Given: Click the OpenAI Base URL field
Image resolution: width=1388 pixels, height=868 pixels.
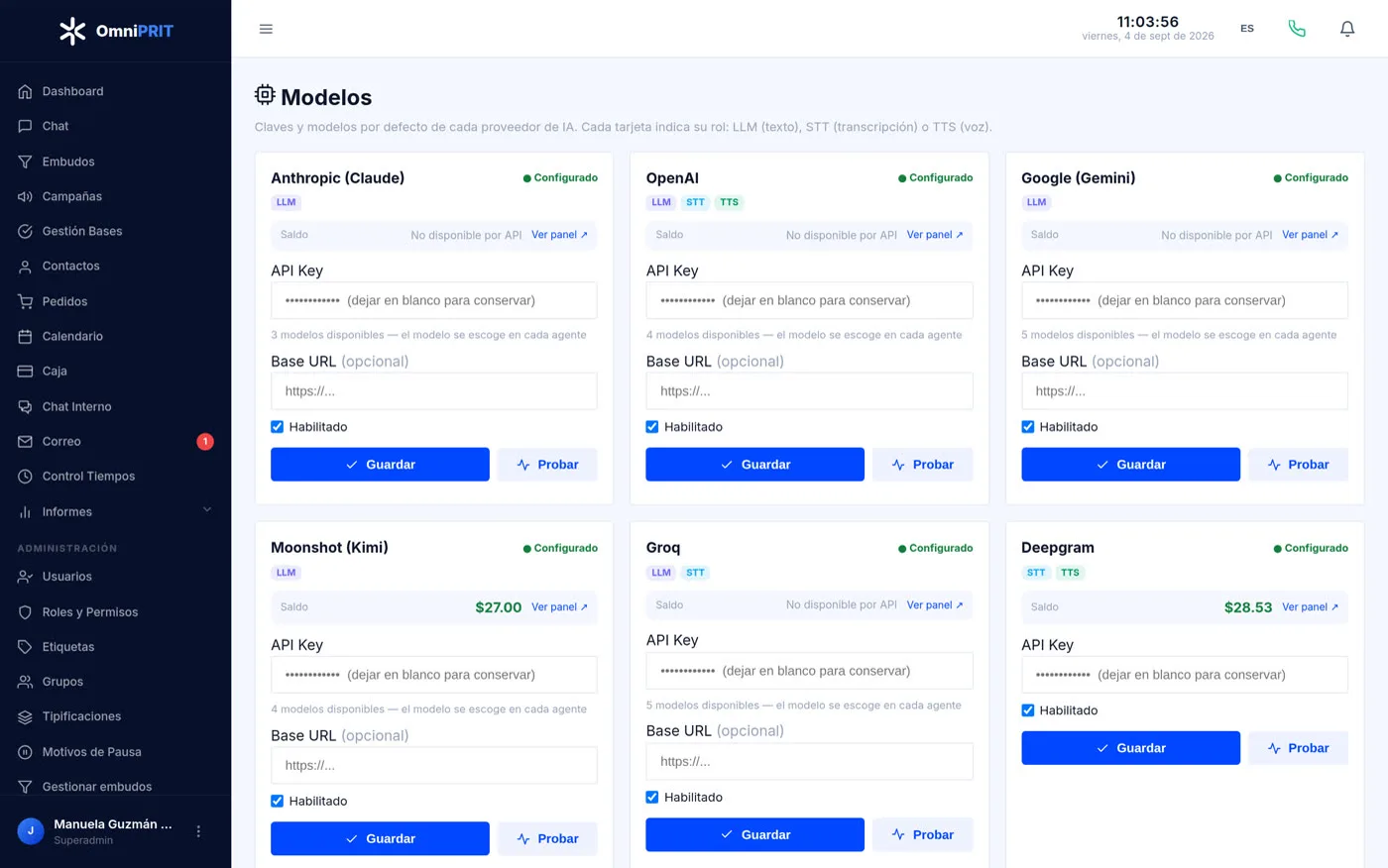Looking at the screenshot, I should tap(809, 391).
